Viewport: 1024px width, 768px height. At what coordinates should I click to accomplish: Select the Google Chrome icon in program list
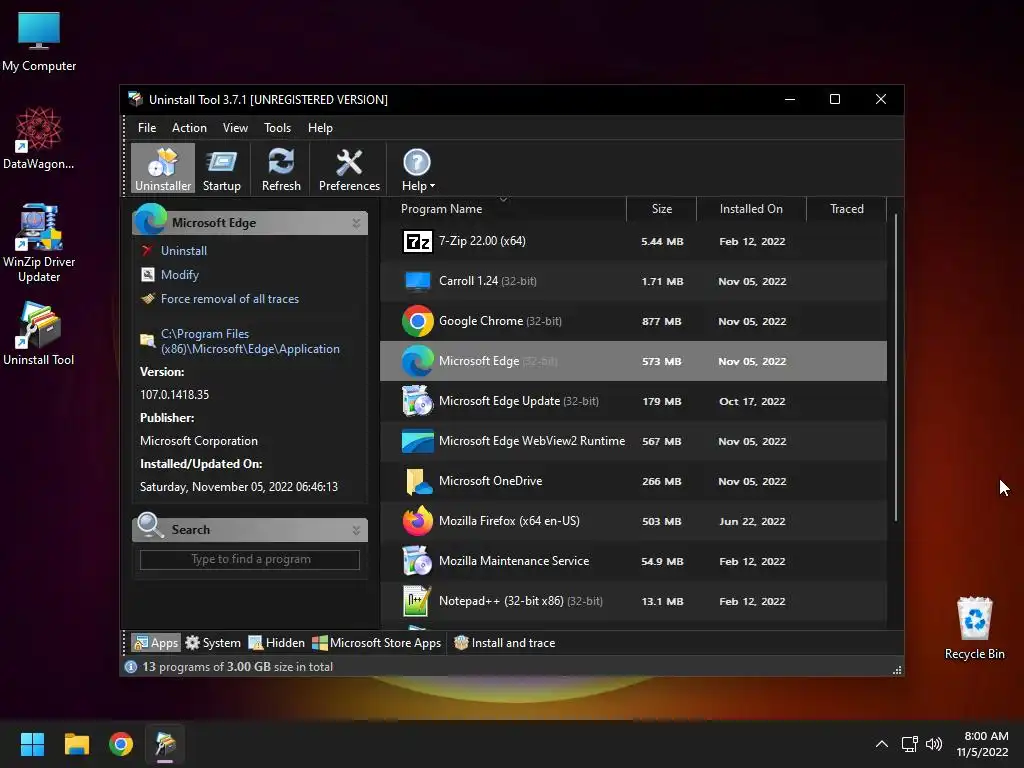417,321
